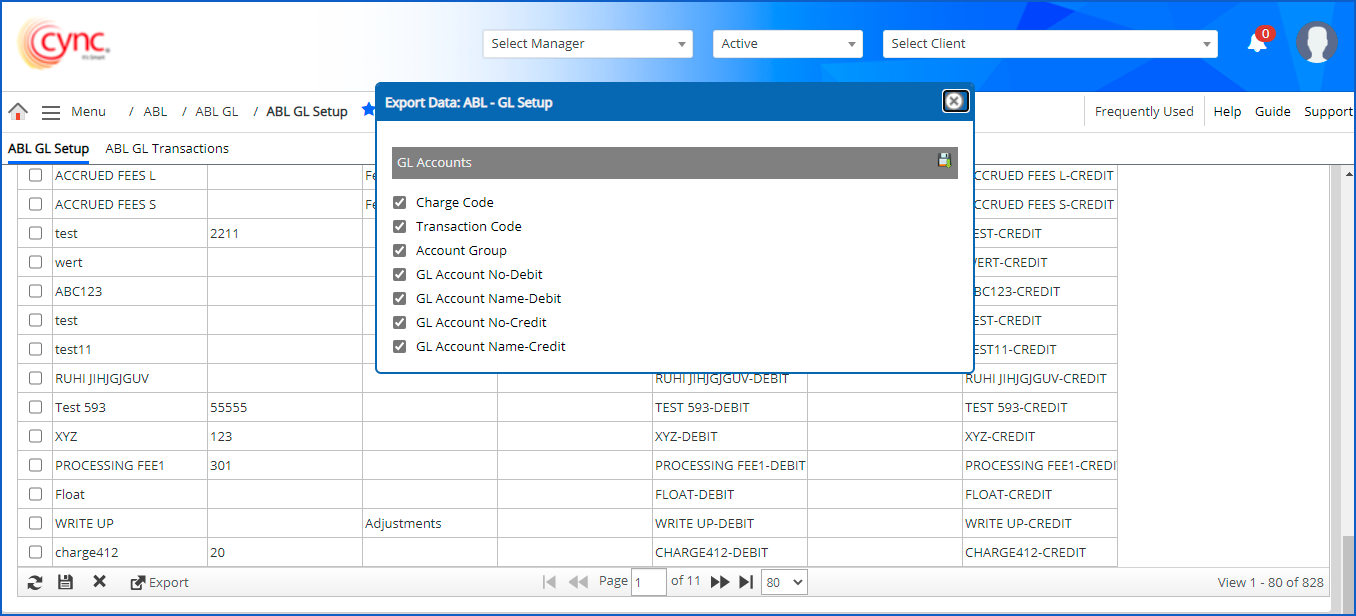
Task: Open the Select Client dropdown
Action: coord(1049,44)
